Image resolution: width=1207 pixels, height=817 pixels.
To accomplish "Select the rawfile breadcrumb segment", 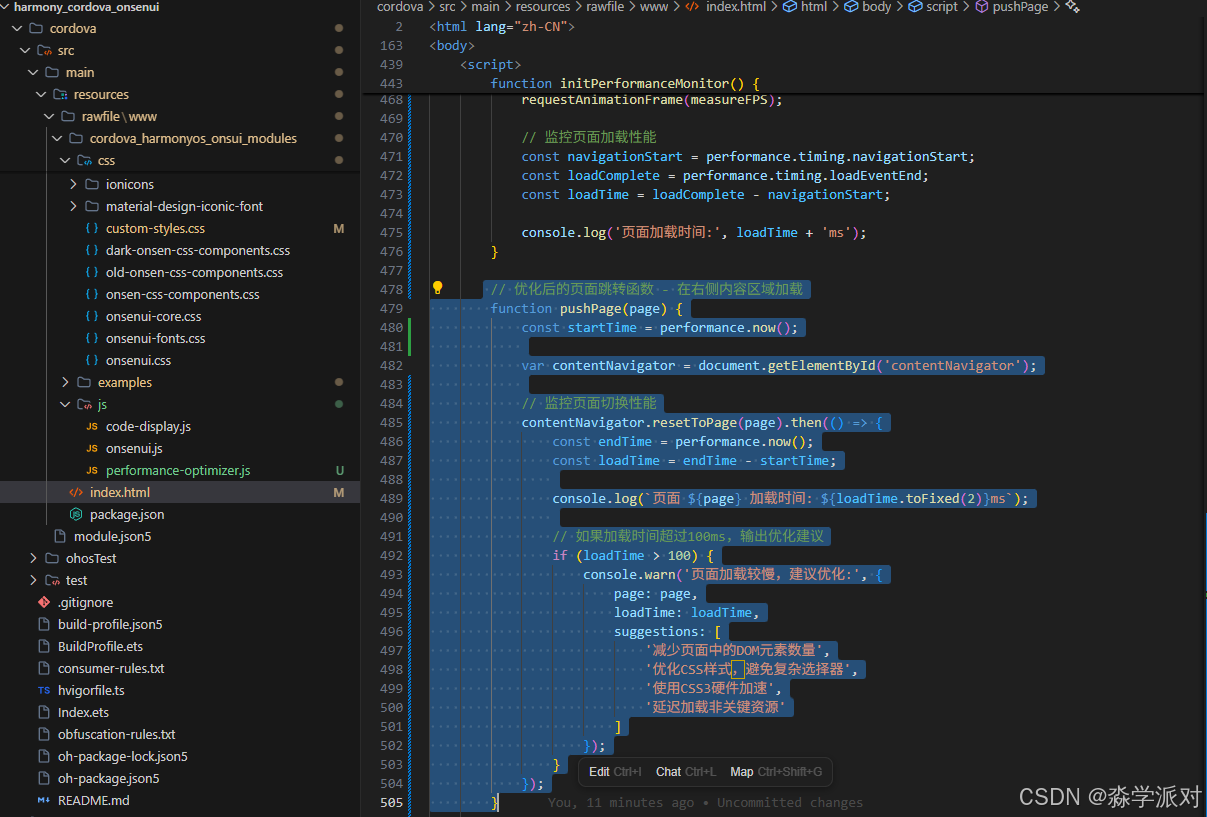I will (x=604, y=7).
